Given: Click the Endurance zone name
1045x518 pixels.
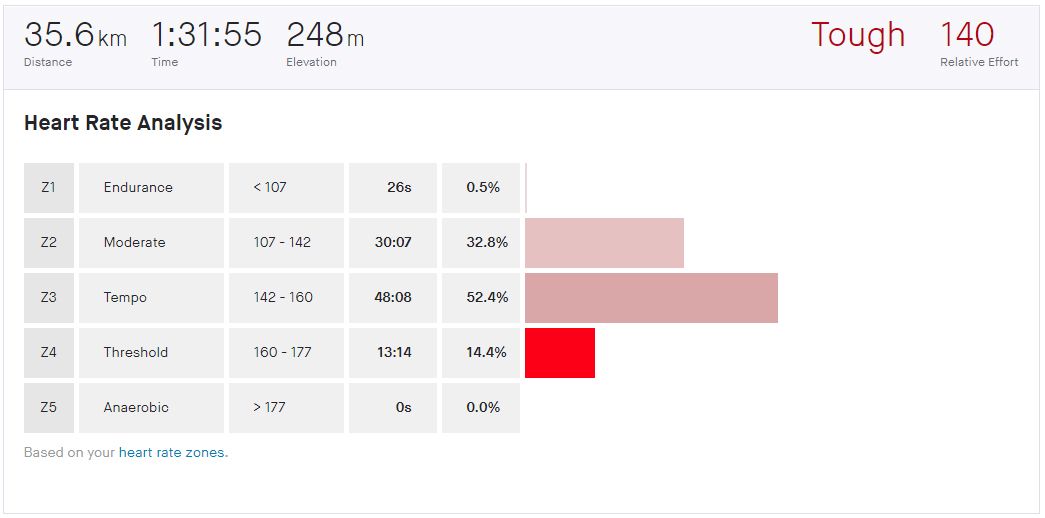Looking at the screenshot, I should [x=138, y=187].
